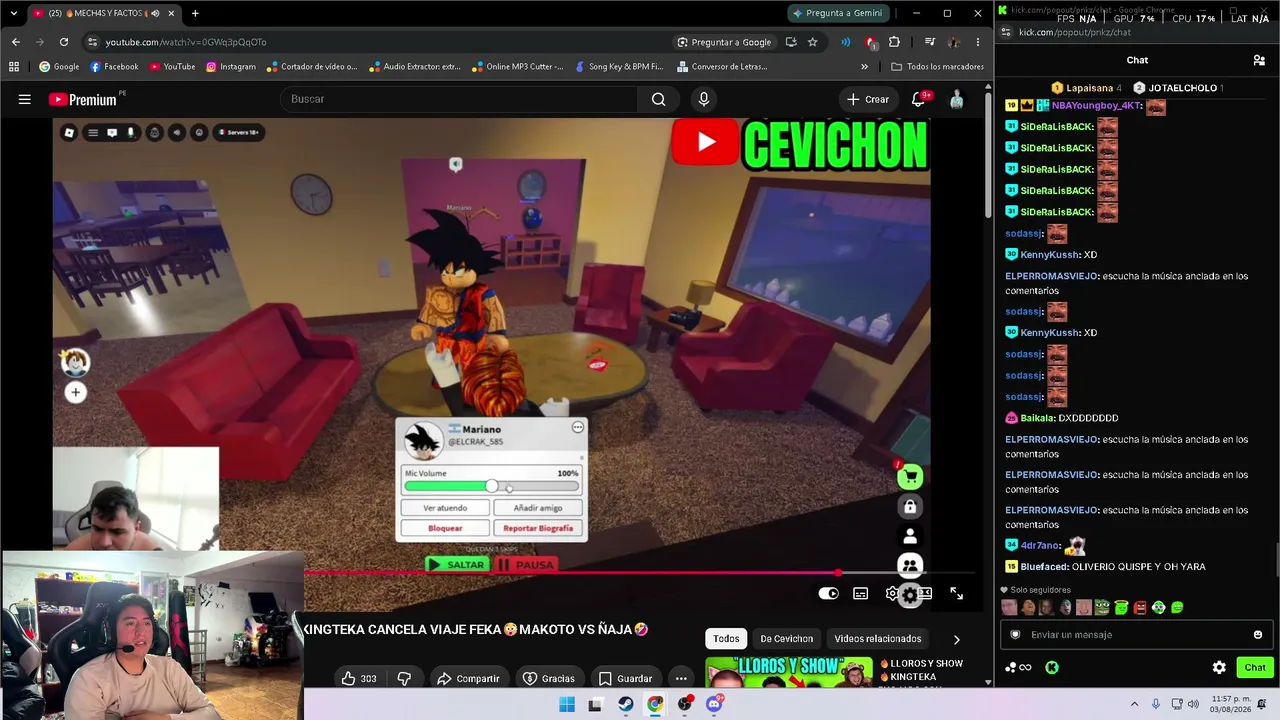Click the youtube.com address bar URL
The width and height of the screenshot is (1280, 720).
[186, 42]
